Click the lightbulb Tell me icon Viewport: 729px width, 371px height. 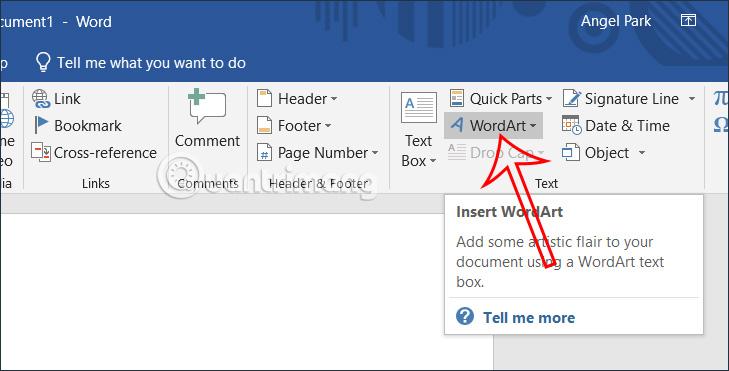pos(43,62)
